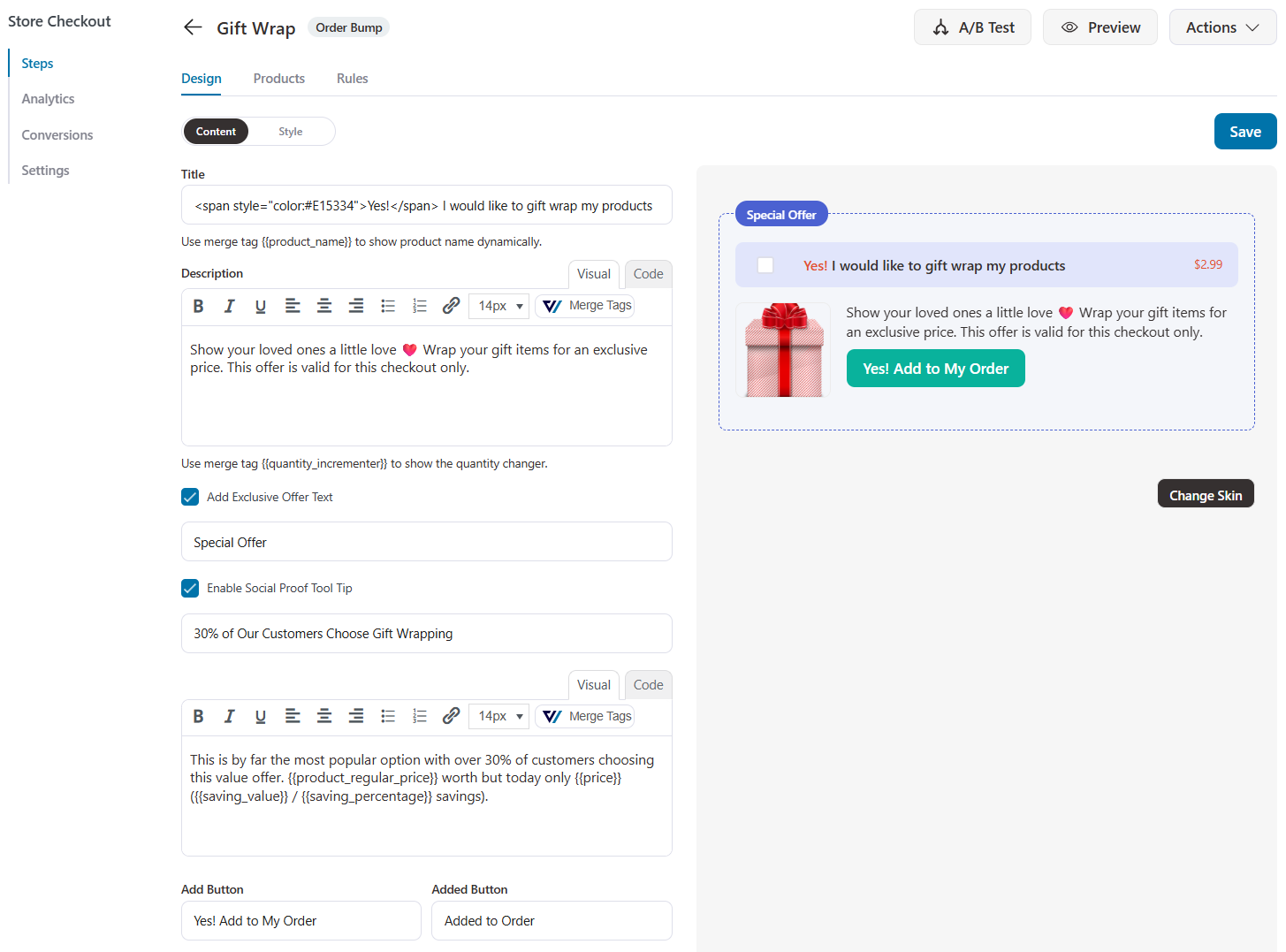
Task: Insert bulleted list in the tooltip editor
Action: (x=388, y=717)
